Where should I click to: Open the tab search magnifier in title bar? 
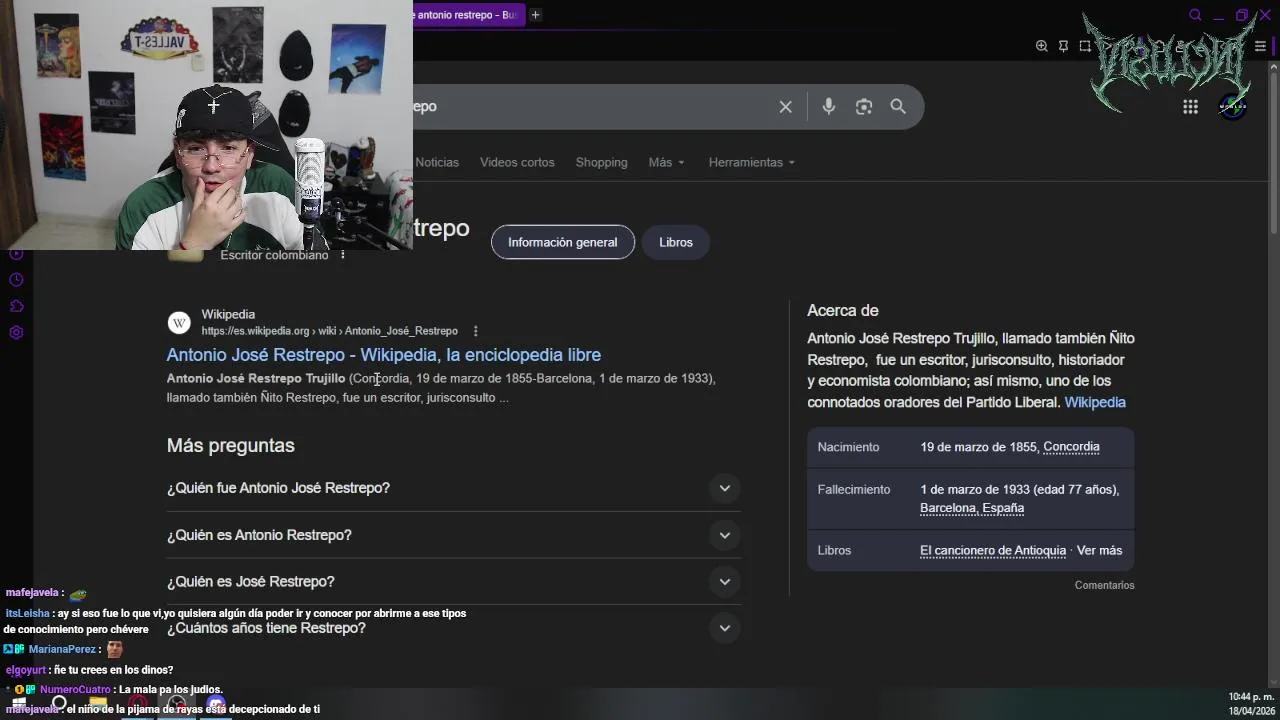tap(1195, 15)
